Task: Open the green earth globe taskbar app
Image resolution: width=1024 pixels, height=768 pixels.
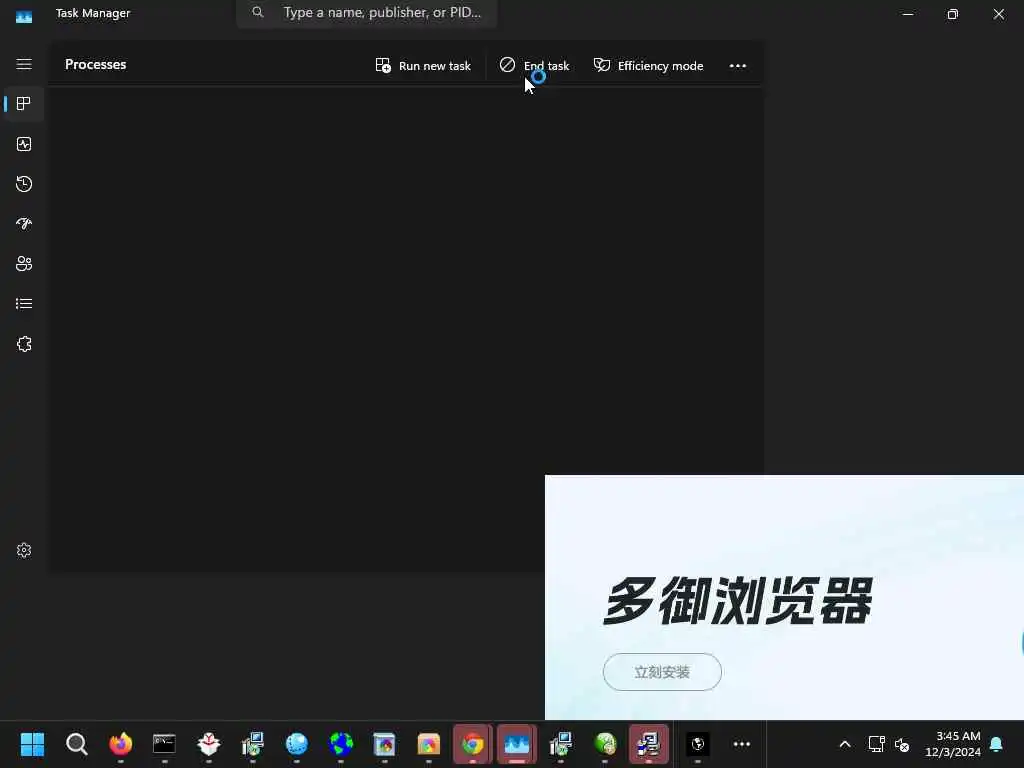Action: pos(341,744)
